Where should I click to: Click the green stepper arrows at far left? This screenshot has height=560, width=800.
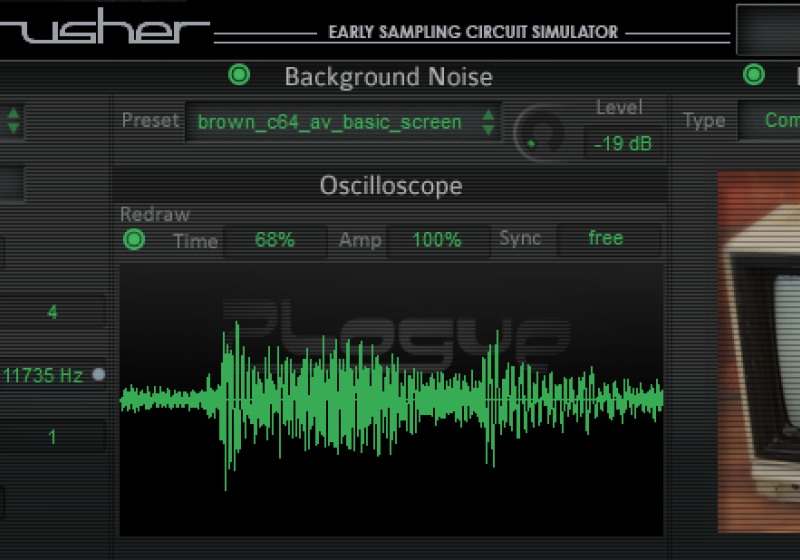pos(13,121)
